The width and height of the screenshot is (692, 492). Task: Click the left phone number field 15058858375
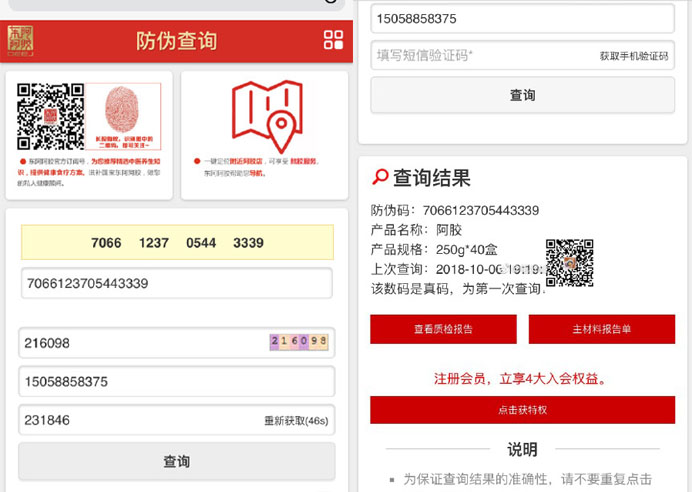177,381
